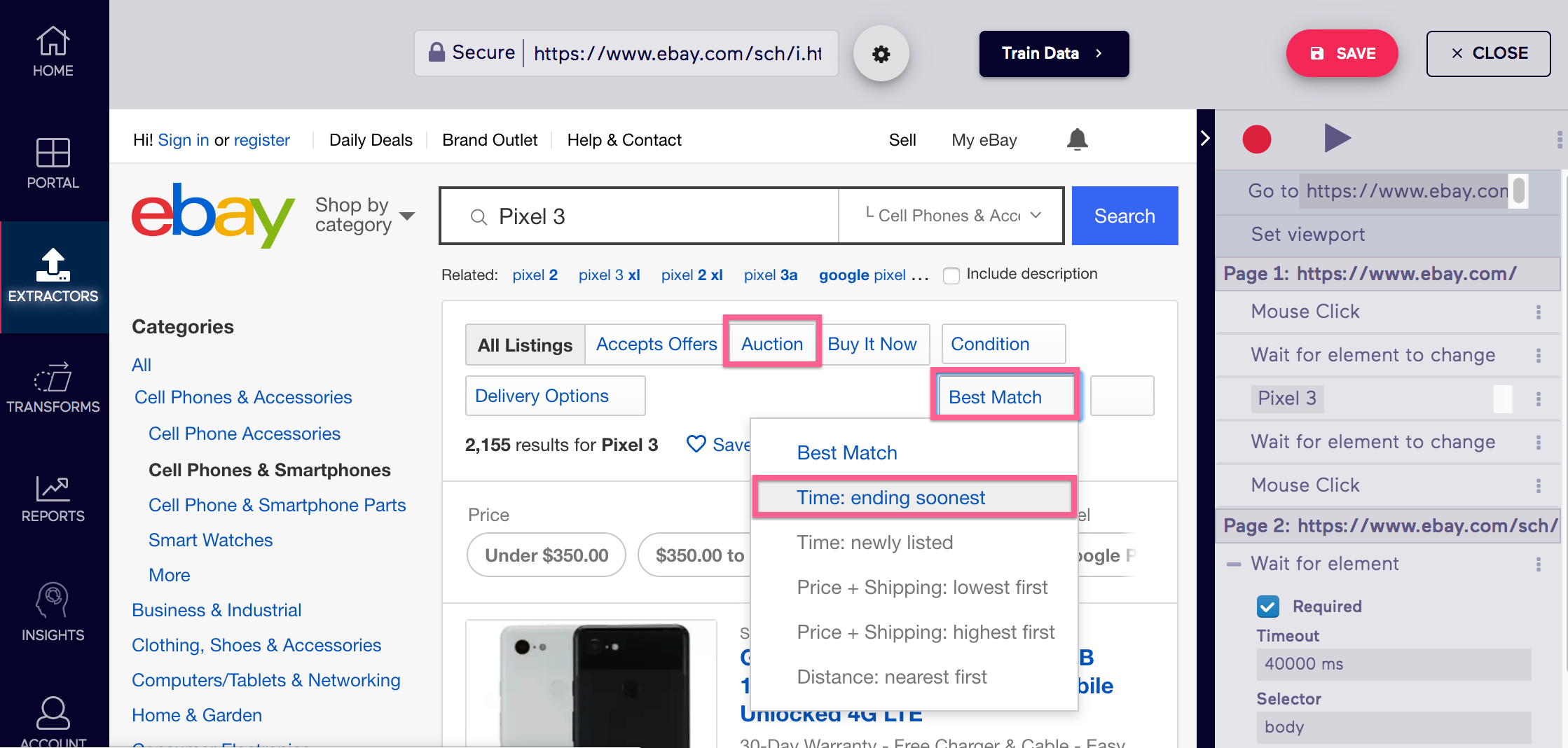Uncheck Required in the Wait for element step
The height and width of the screenshot is (748, 1568).
(x=1267, y=606)
